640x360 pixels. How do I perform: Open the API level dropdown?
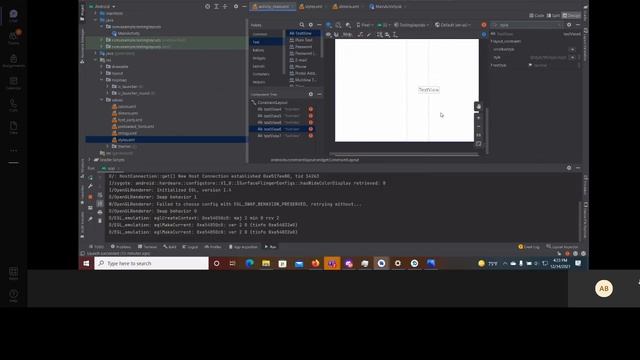(383, 25)
